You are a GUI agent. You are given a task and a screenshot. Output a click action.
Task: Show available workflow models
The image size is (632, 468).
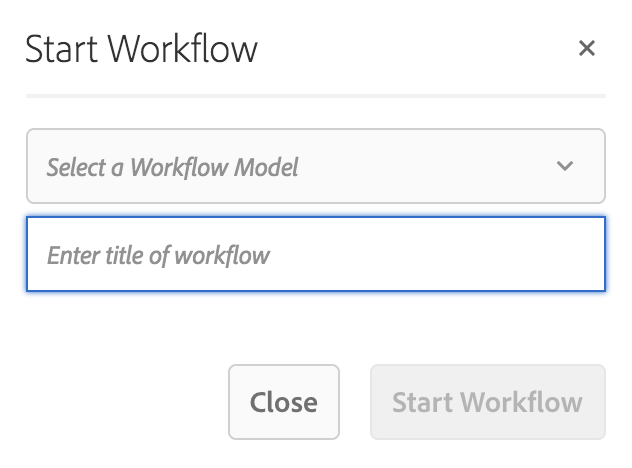coord(315,166)
